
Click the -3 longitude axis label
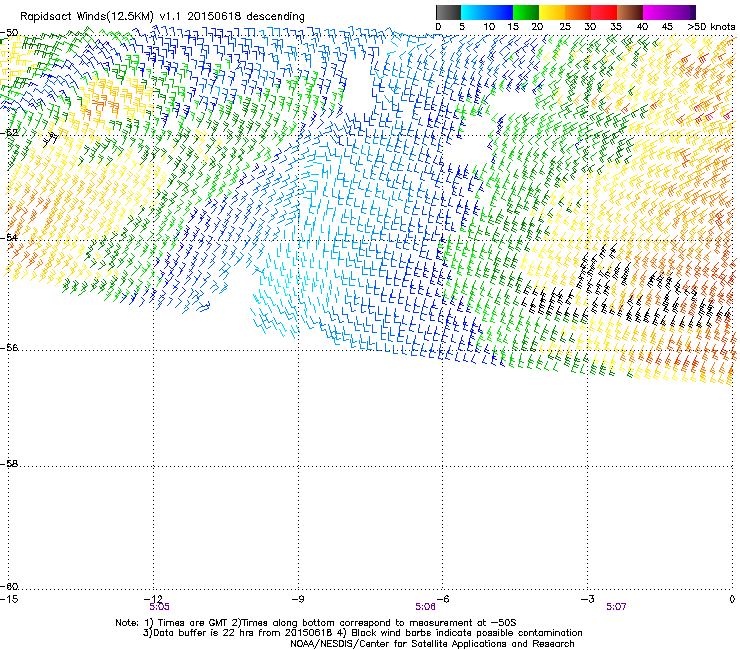click(x=587, y=599)
